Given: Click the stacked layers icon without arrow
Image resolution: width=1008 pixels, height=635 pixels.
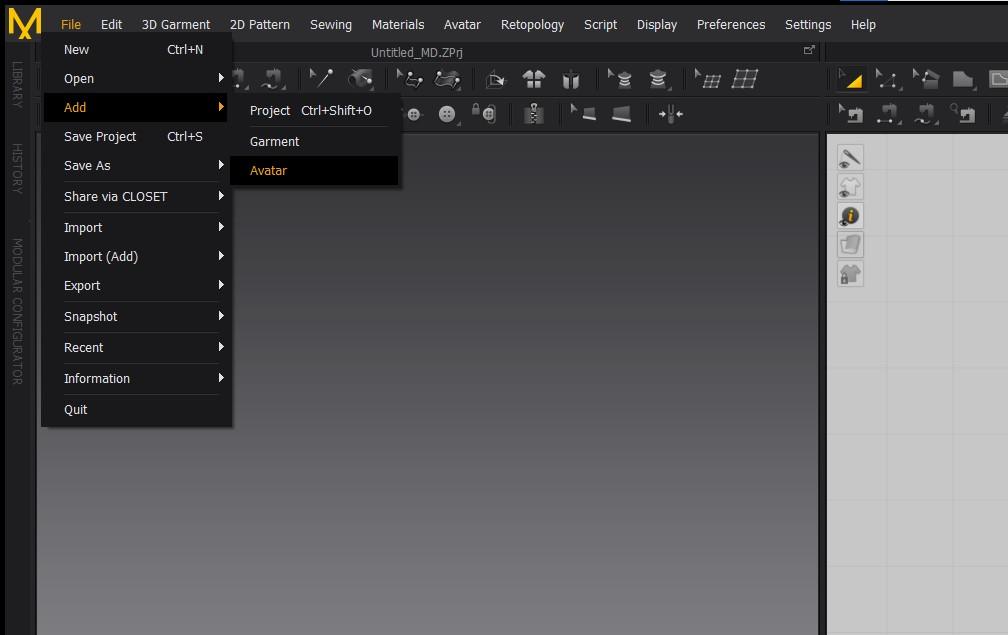Looking at the screenshot, I should 658,79.
